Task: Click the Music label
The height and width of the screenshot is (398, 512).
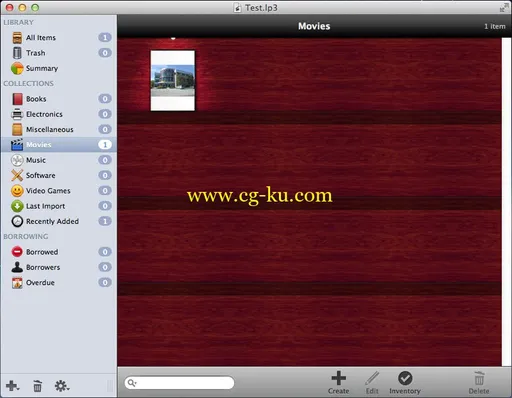Action: [36, 160]
